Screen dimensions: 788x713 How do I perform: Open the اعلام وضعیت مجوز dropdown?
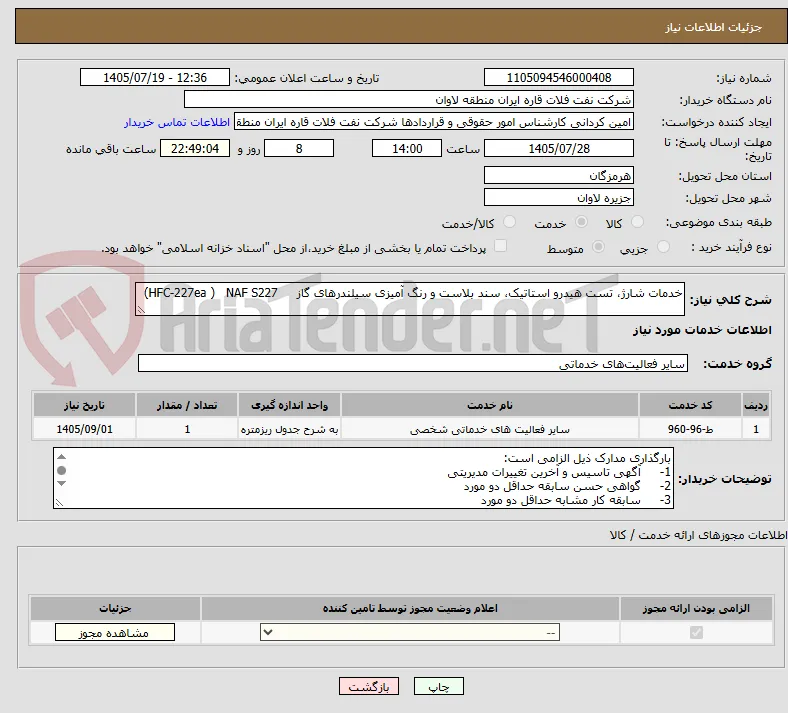[410, 632]
